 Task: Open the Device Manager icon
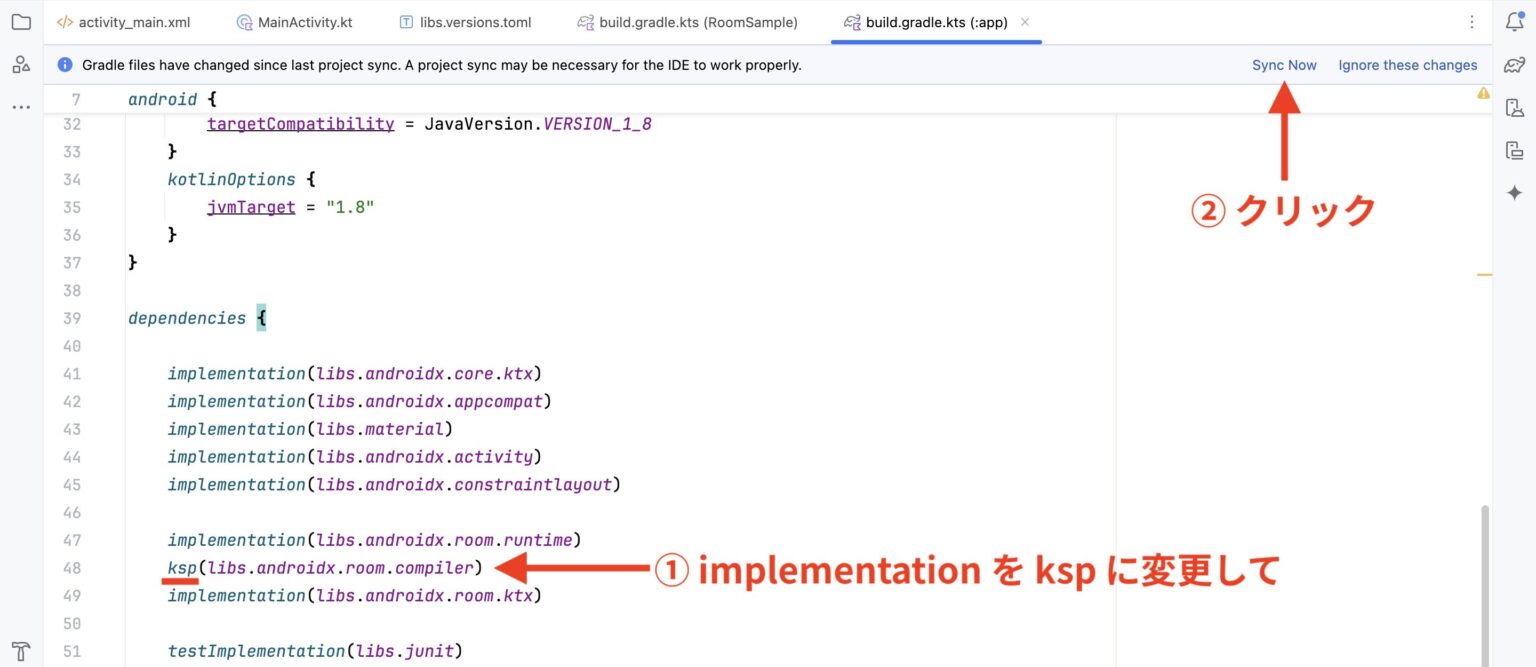click(1514, 108)
